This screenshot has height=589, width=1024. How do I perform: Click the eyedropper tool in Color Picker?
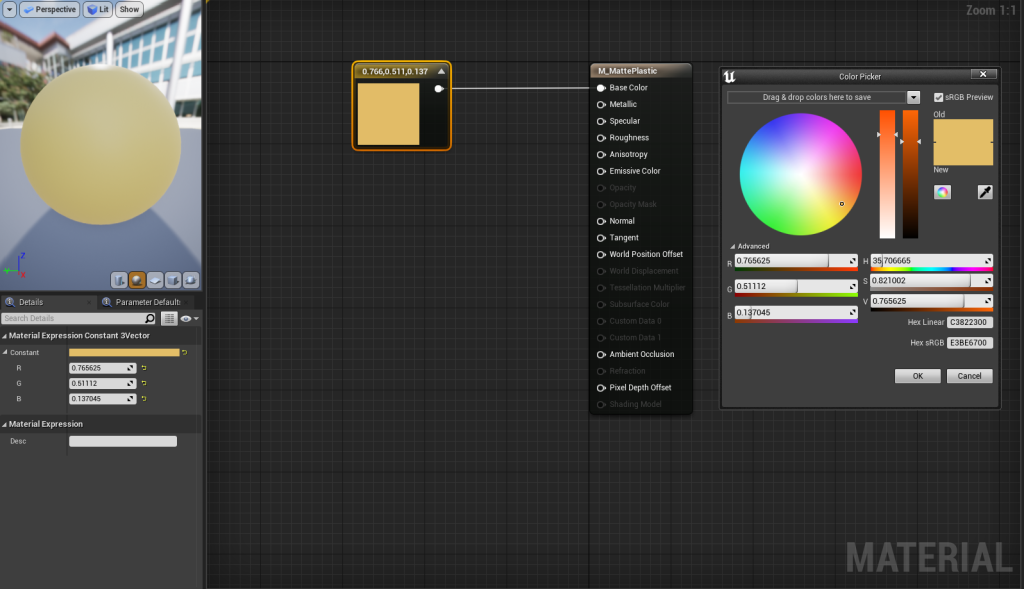point(984,192)
